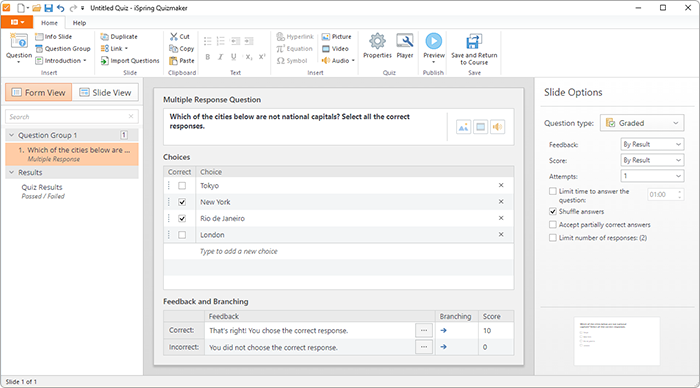Viewport: 700px width, 388px height.
Task: Open the Score dropdown
Action: [x=652, y=160]
